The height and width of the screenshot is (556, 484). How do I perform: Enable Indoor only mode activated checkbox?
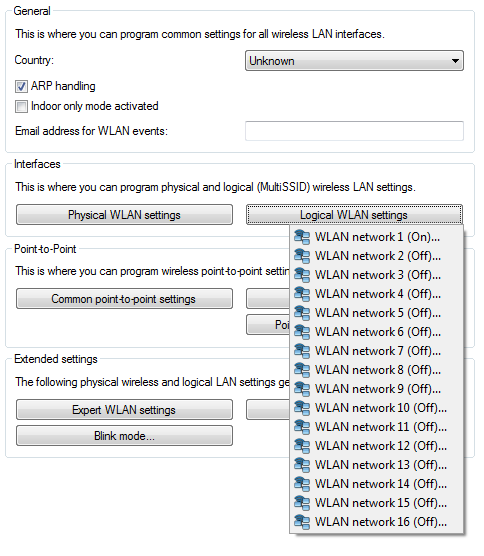[x=21, y=106]
